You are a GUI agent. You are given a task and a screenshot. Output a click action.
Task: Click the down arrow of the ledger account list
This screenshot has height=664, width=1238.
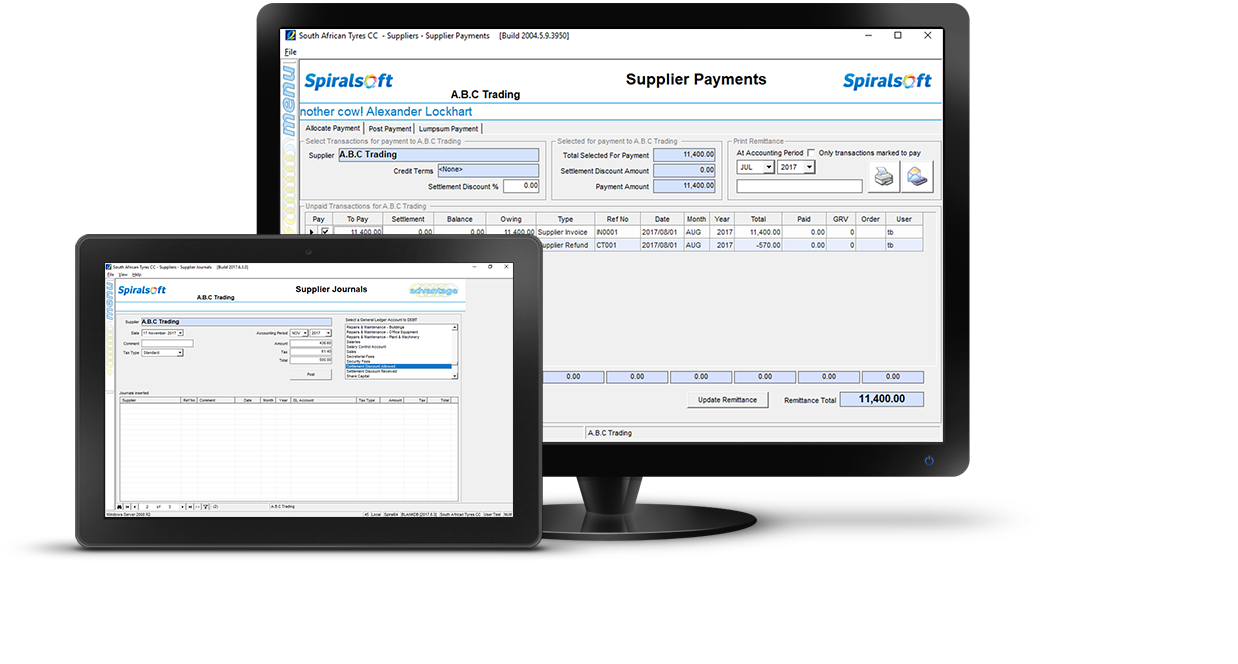pyautogui.click(x=455, y=376)
